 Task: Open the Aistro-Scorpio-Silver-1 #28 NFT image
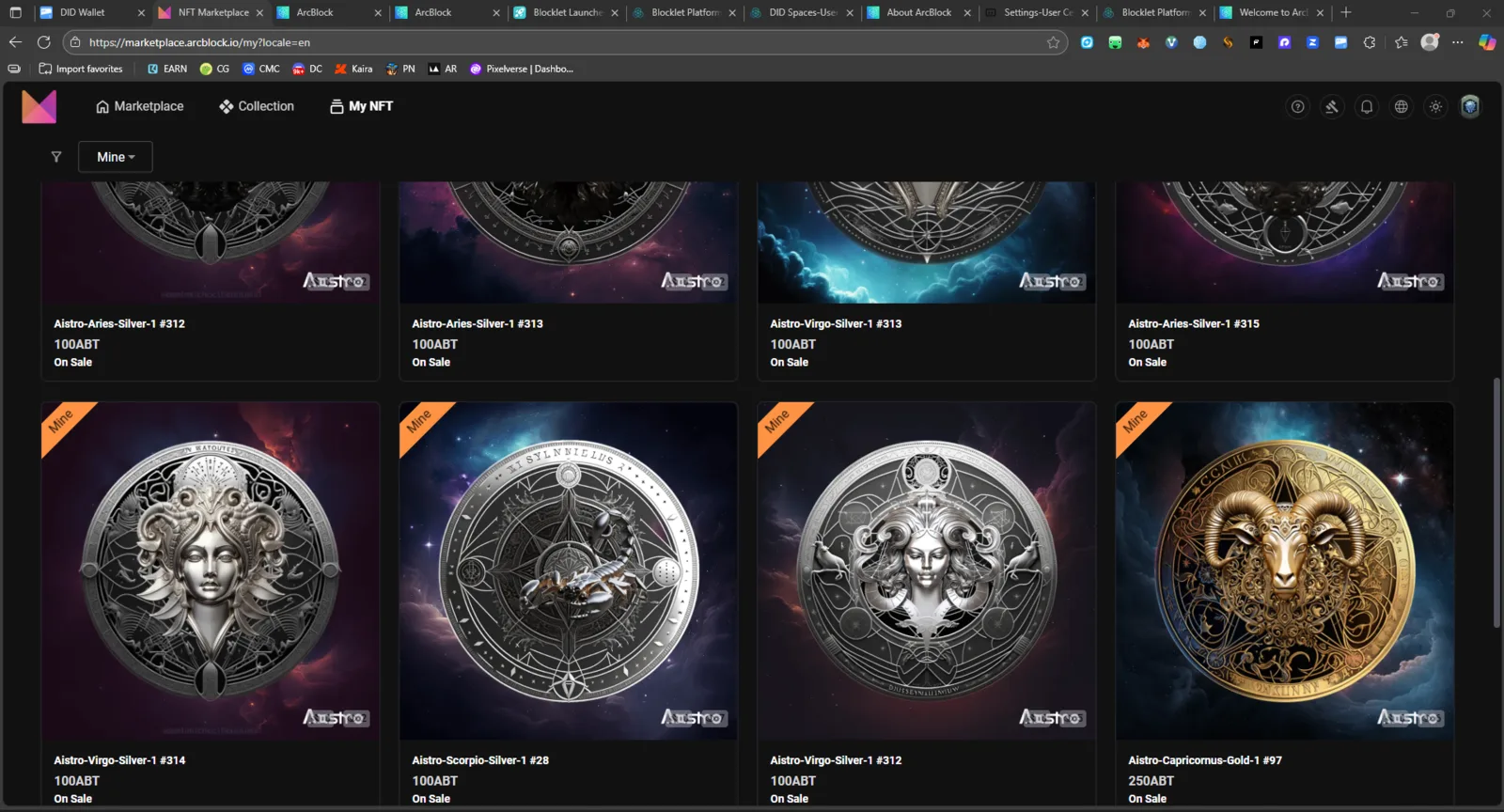click(x=569, y=570)
